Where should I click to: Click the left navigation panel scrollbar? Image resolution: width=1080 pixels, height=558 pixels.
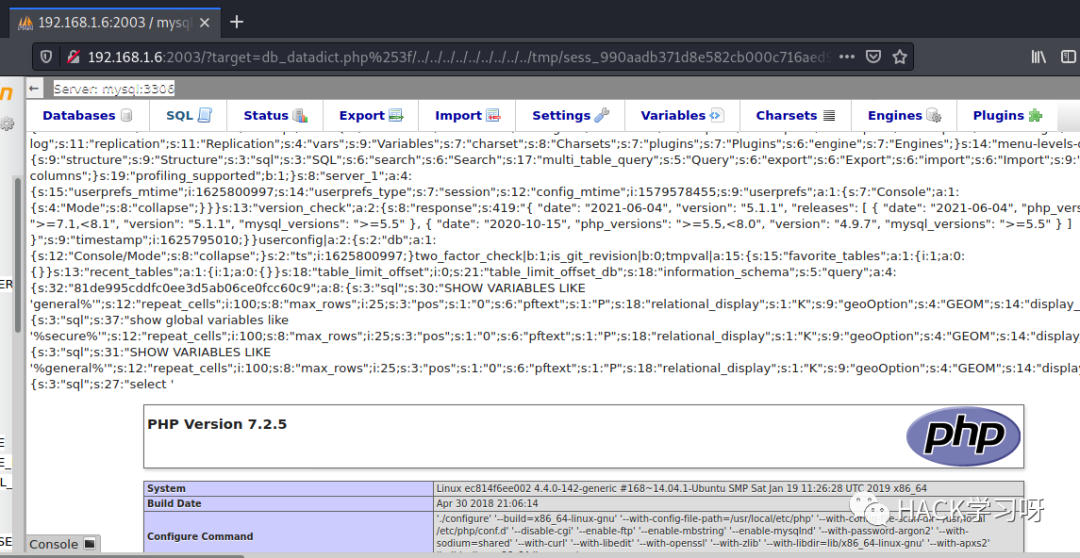[x=19, y=255]
